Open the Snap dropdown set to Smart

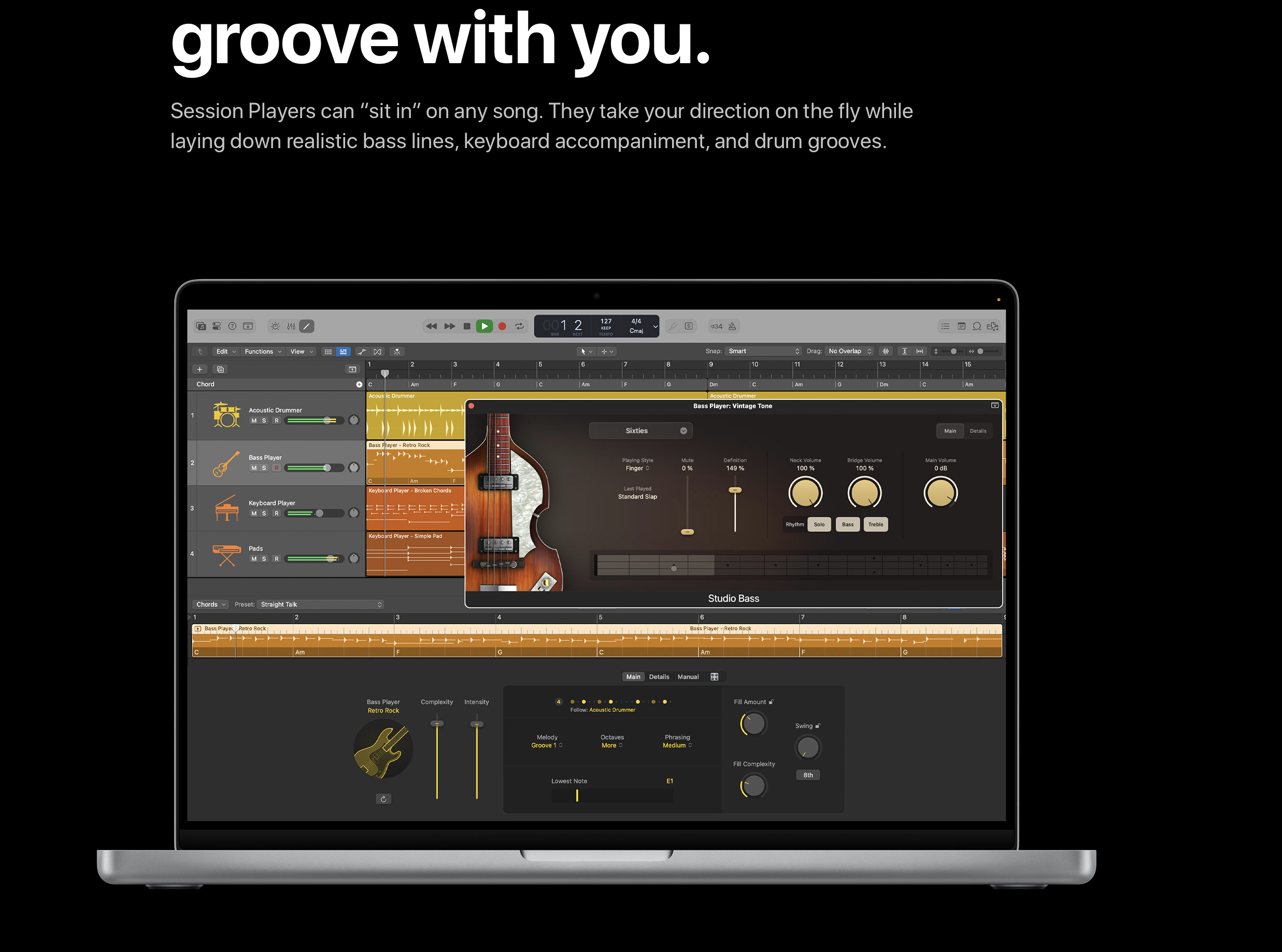coord(763,351)
